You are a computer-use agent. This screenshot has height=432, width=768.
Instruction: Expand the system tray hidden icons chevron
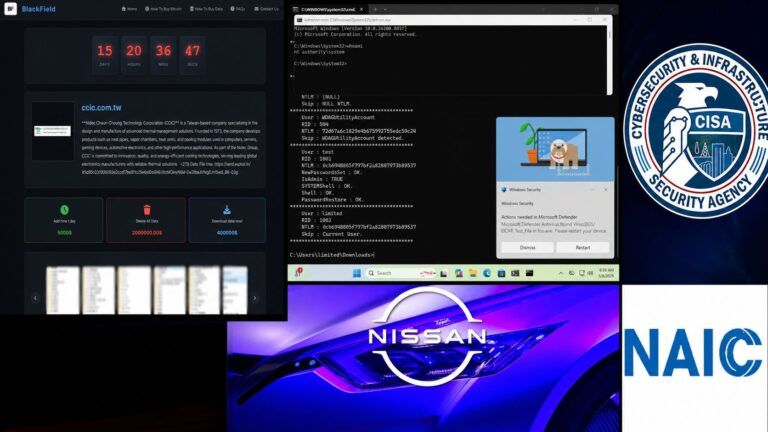(561, 273)
